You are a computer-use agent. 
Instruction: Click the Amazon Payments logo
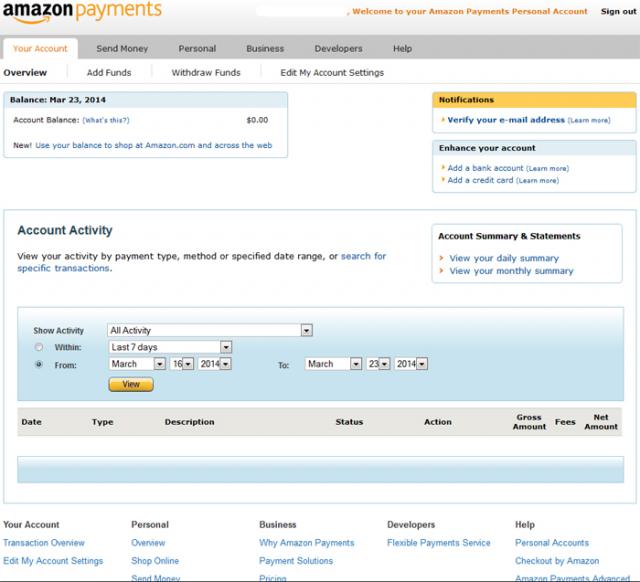82,11
